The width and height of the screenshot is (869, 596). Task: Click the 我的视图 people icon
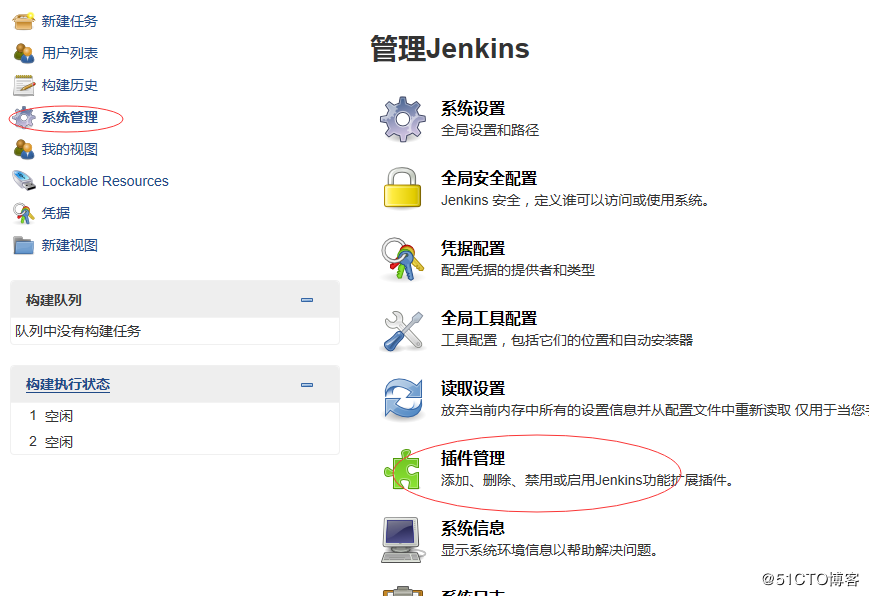point(24,149)
